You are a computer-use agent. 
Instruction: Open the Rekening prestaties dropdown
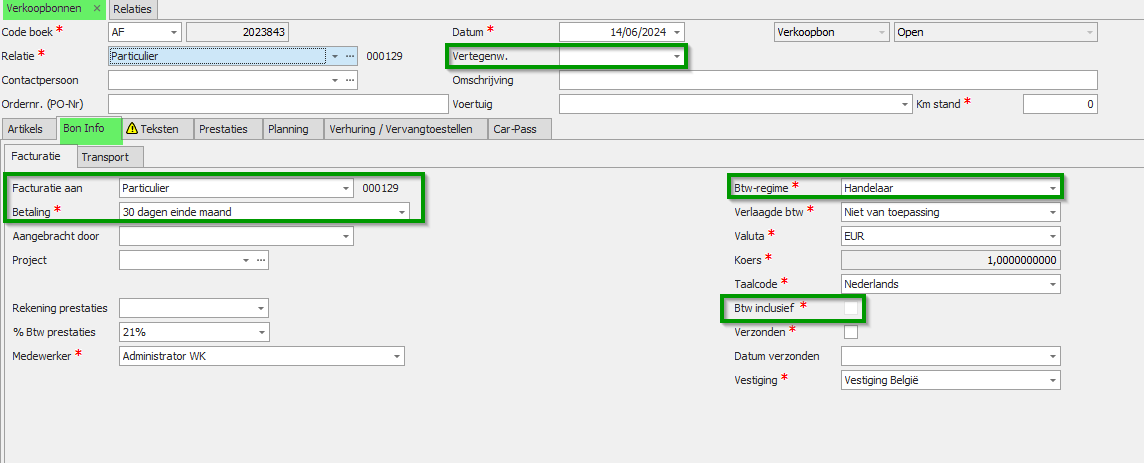click(261, 308)
